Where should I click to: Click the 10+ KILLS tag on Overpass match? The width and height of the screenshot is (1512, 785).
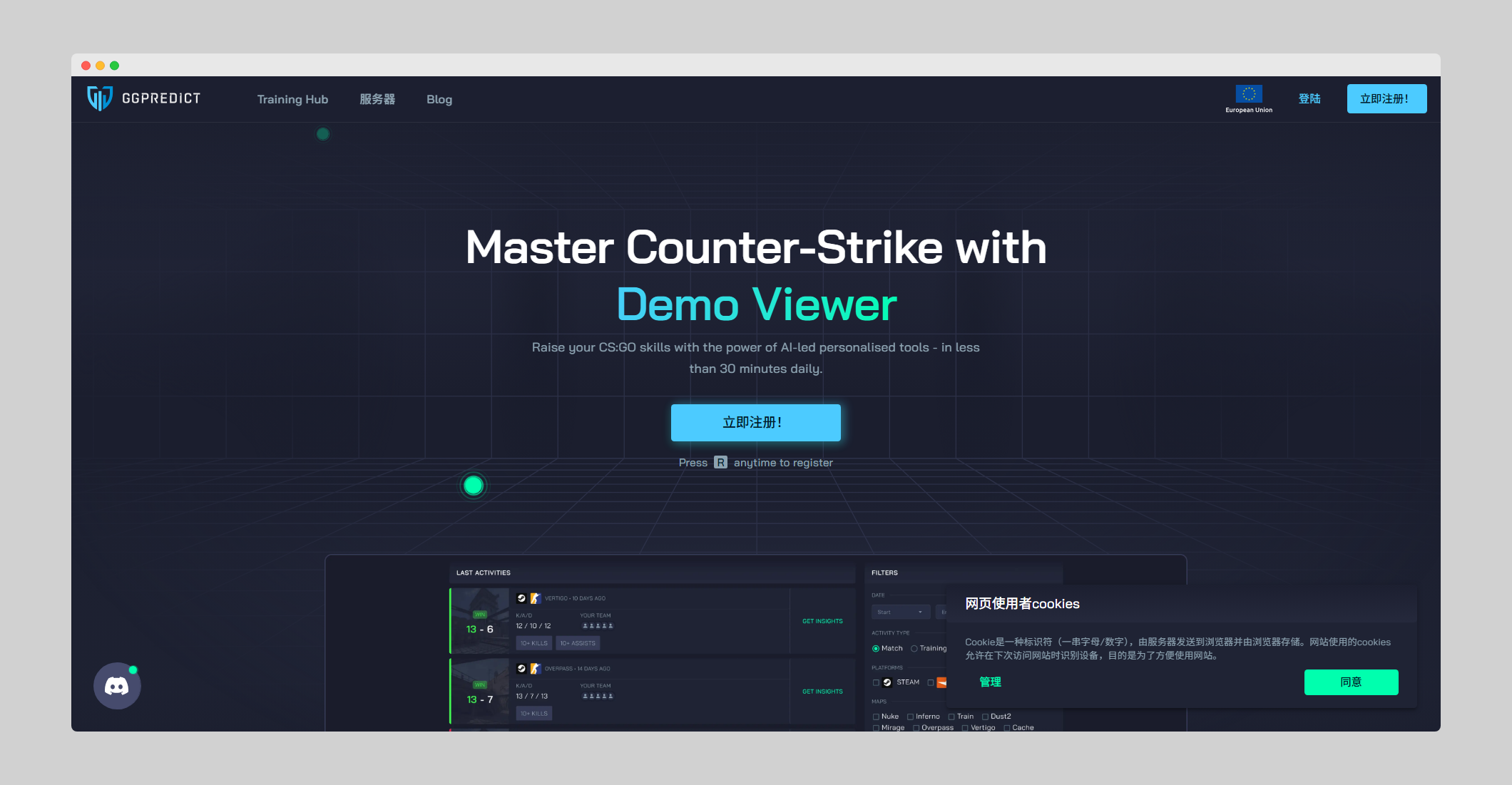point(534,714)
